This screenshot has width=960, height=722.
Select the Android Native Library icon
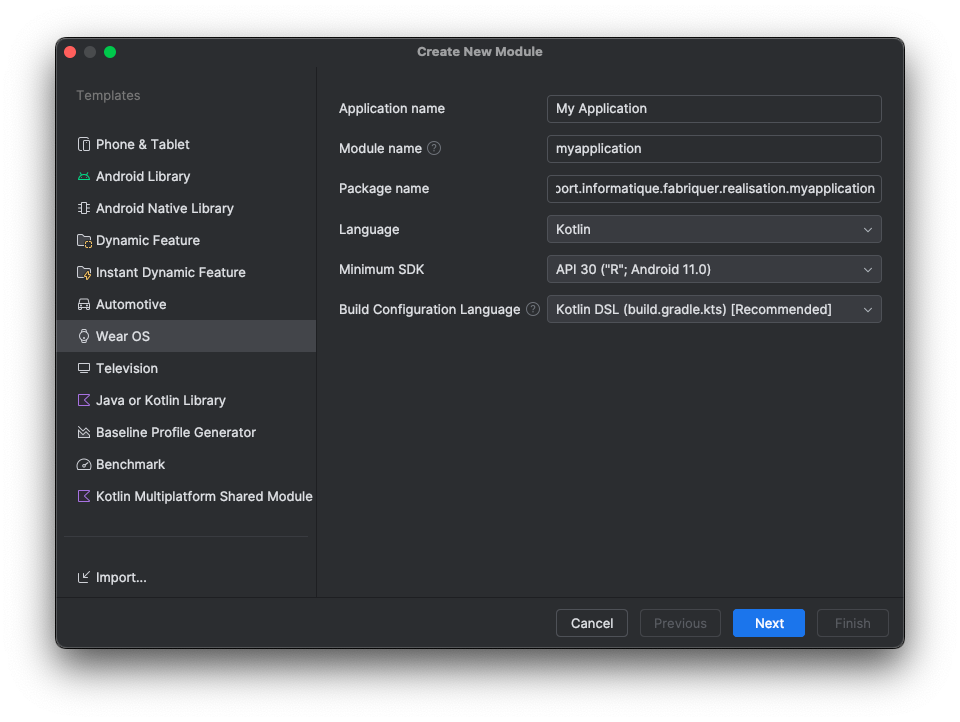point(83,208)
